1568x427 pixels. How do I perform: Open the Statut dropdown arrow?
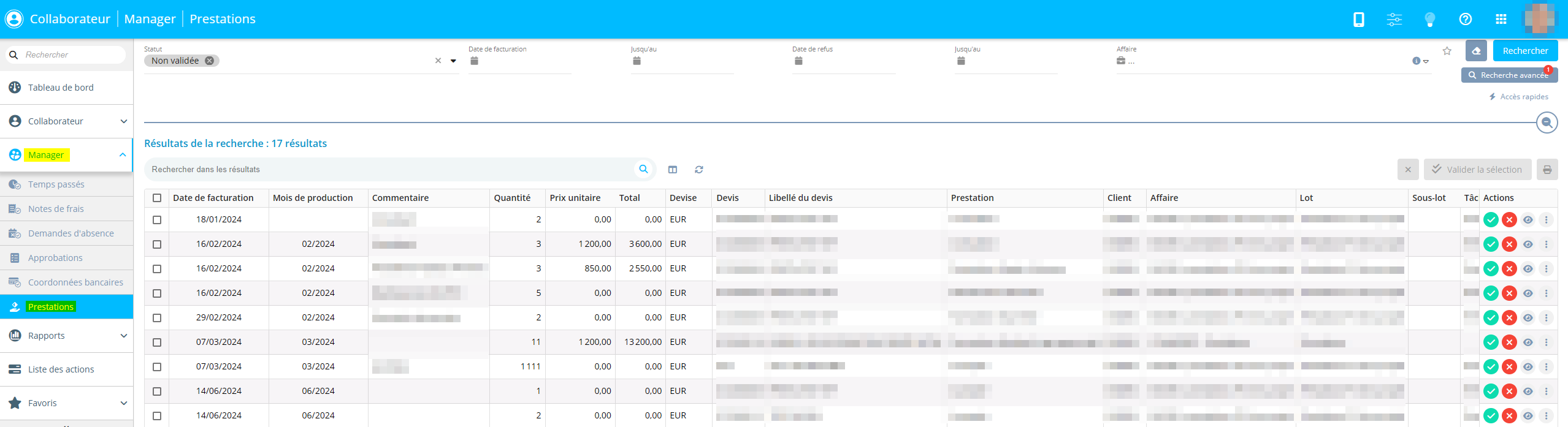tap(453, 61)
